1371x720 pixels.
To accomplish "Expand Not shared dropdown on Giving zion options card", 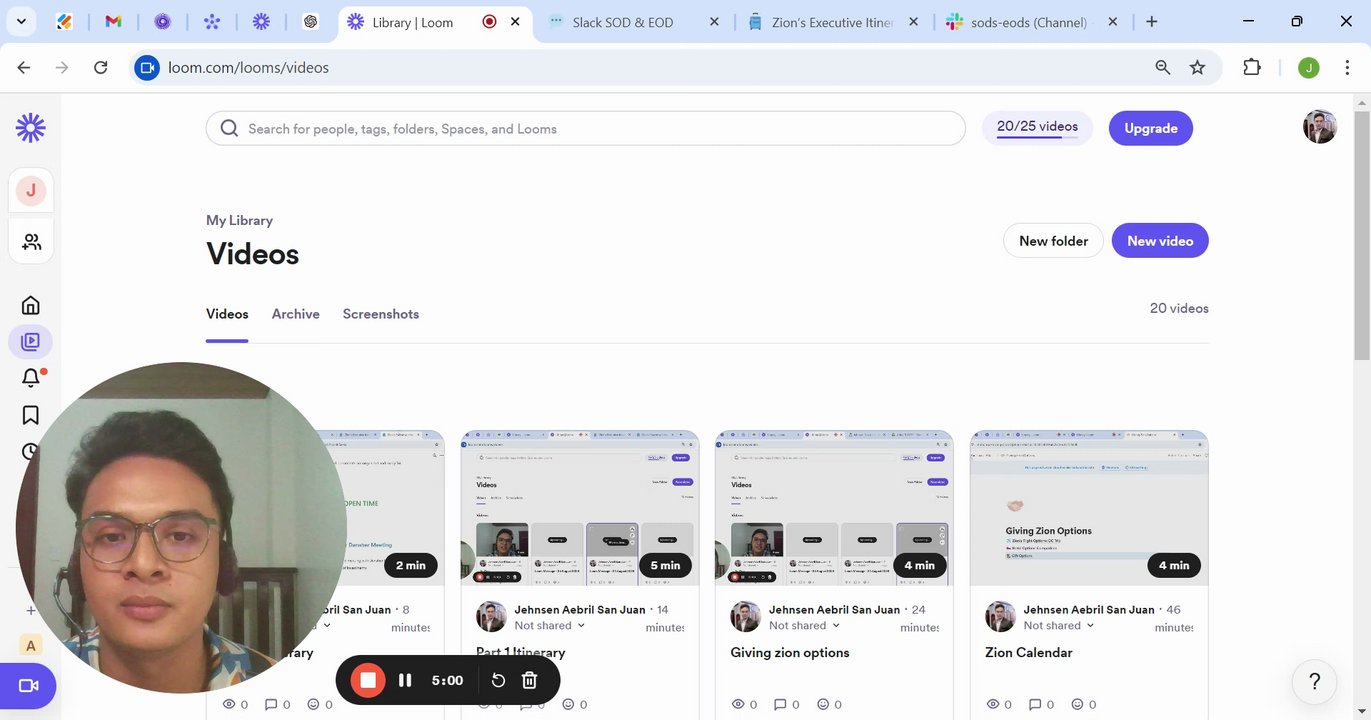I will (x=805, y=626).
